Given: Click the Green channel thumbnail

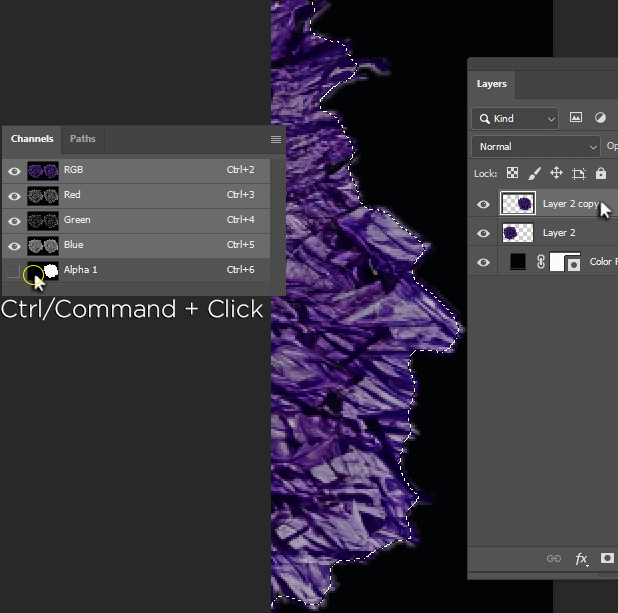Looking at the screenshot, I should pyautogui.click(x=43, y=221).
